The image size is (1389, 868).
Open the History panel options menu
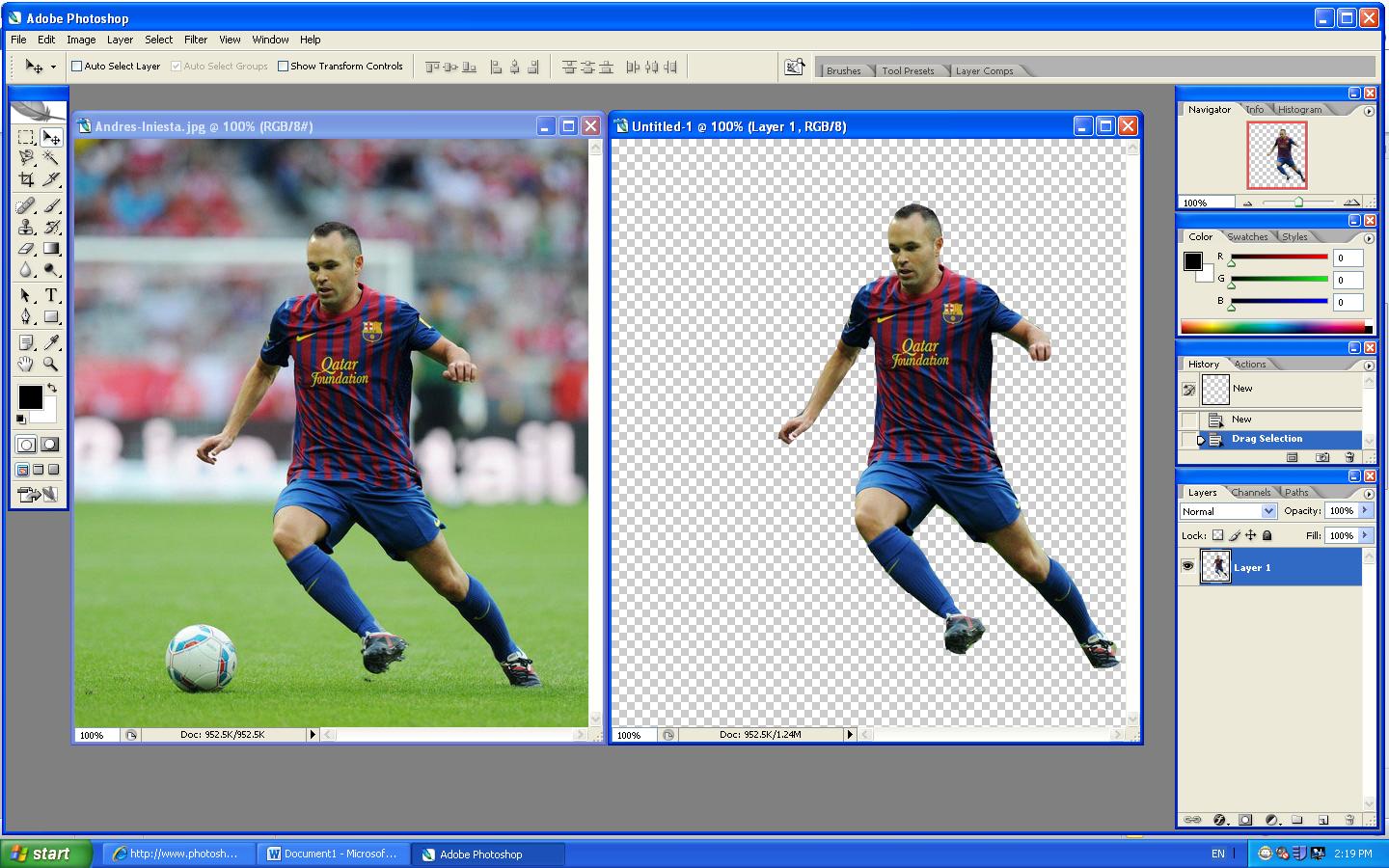(x=1369, y=366)
